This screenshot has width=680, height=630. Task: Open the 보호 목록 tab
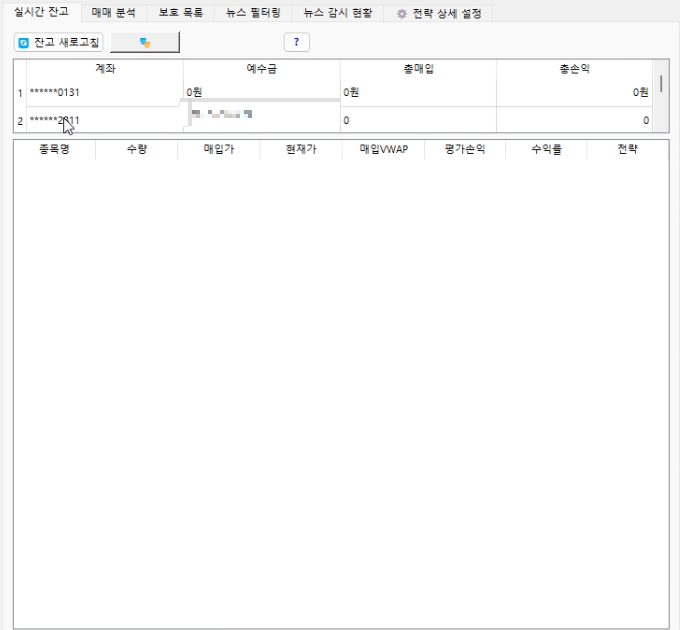tap(180, 13)
